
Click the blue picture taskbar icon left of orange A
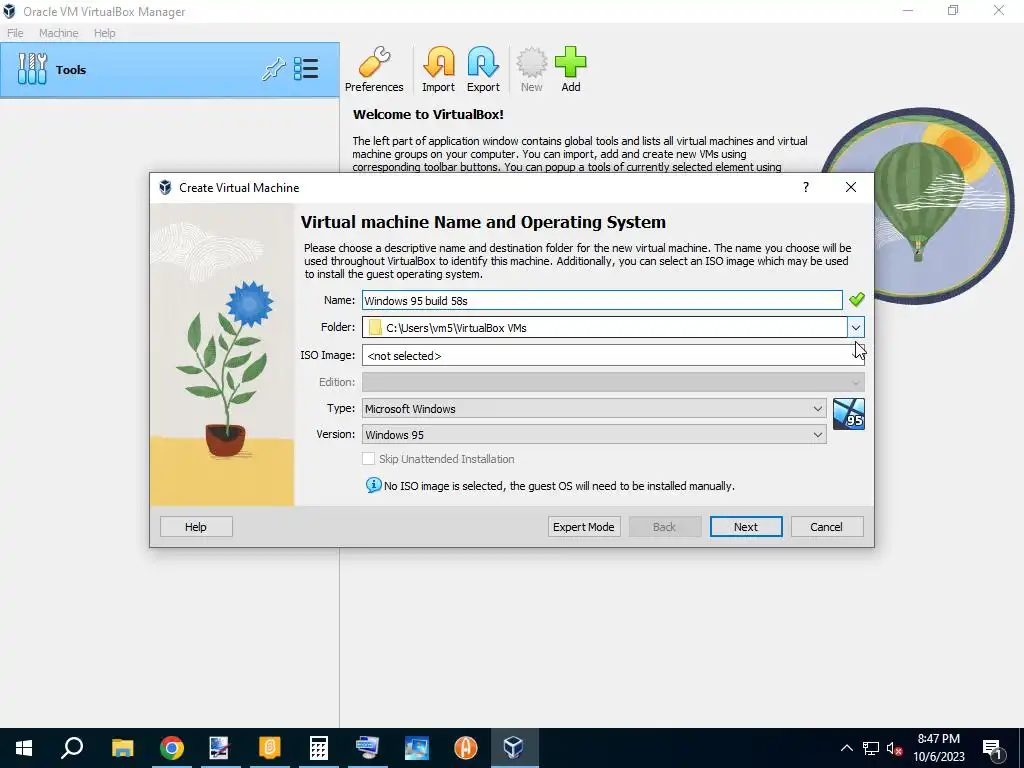[417, 748]
